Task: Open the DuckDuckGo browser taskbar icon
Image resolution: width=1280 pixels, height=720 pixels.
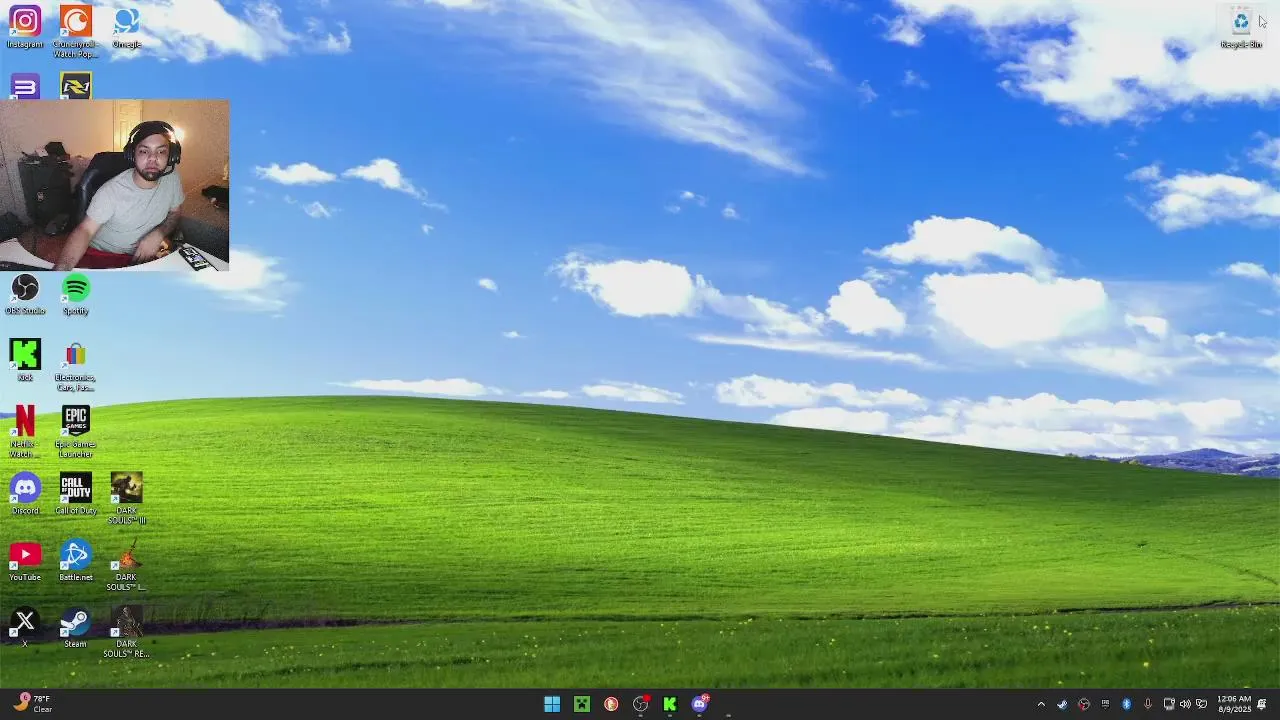Action: click(x=611, y=704)
